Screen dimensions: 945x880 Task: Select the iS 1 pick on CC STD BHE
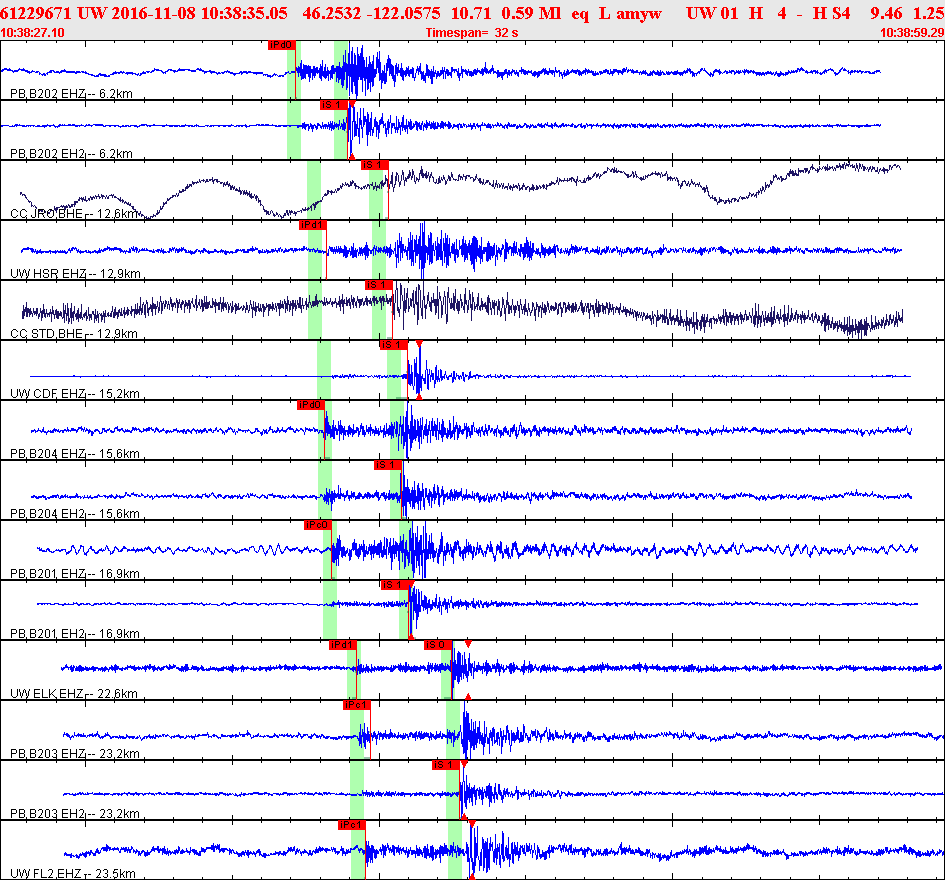click(x=378, y=285)
